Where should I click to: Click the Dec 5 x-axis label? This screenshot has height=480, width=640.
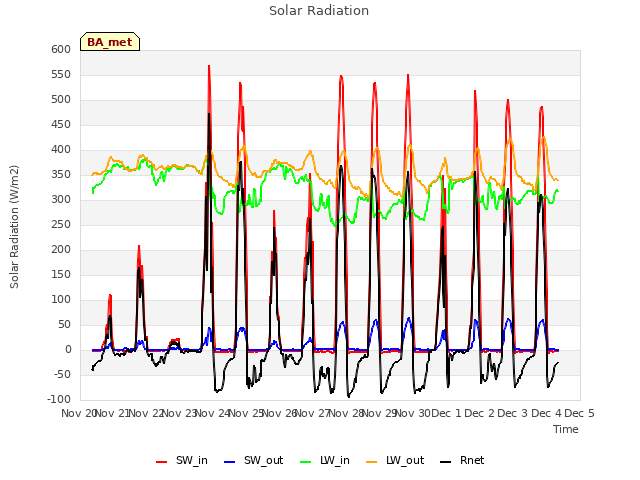pyautogui.click(x=579, y=413)
